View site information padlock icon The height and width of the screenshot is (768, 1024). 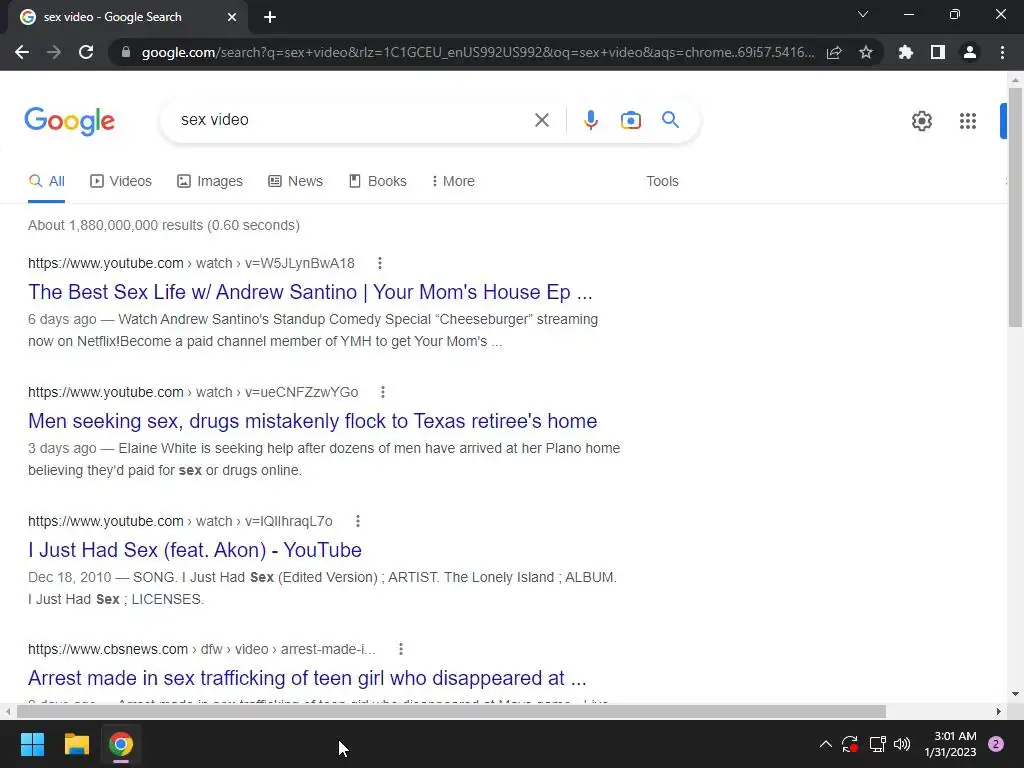tap(126, 52)
